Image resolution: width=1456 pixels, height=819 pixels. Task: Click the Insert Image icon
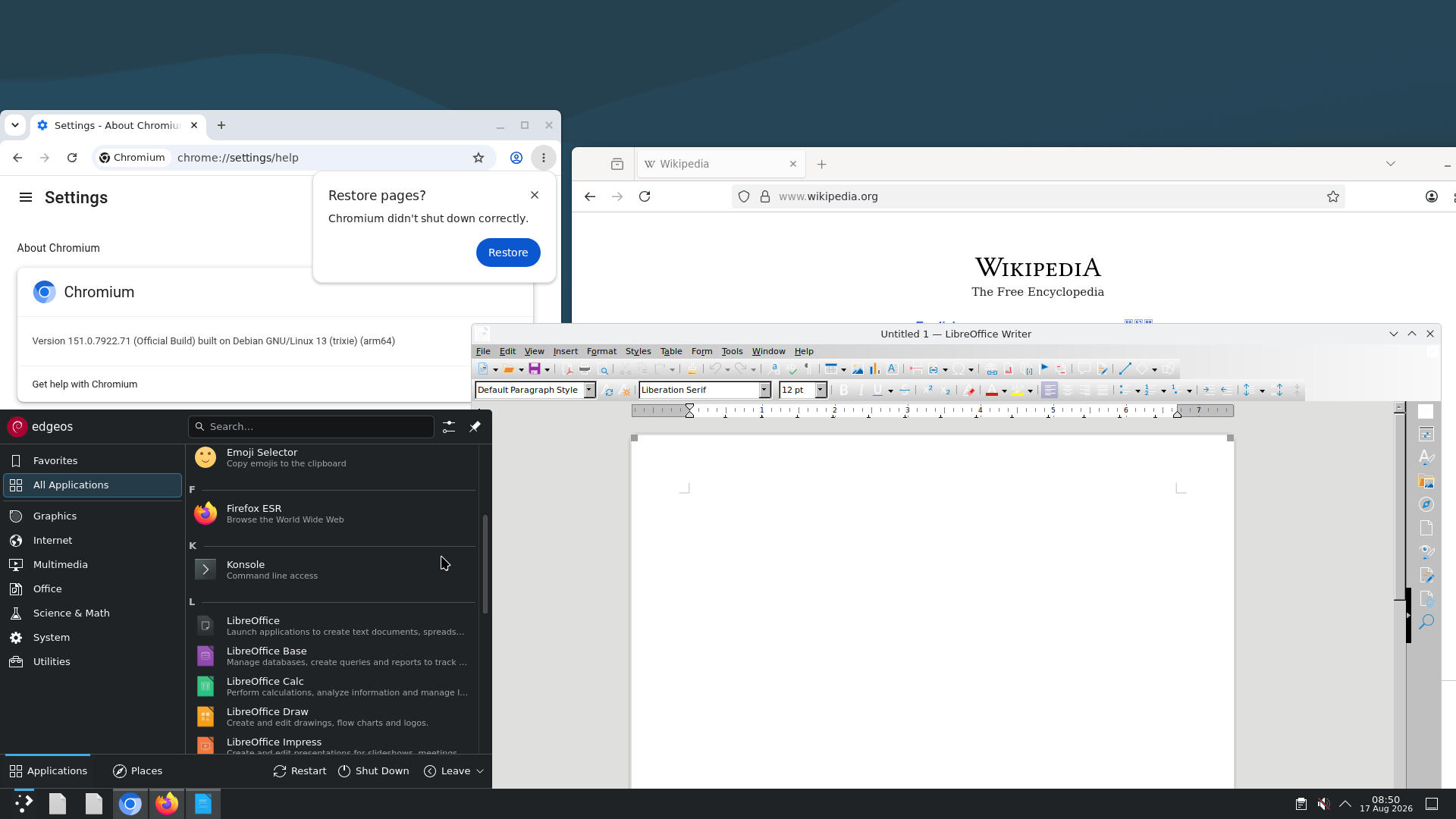point(858,369)
